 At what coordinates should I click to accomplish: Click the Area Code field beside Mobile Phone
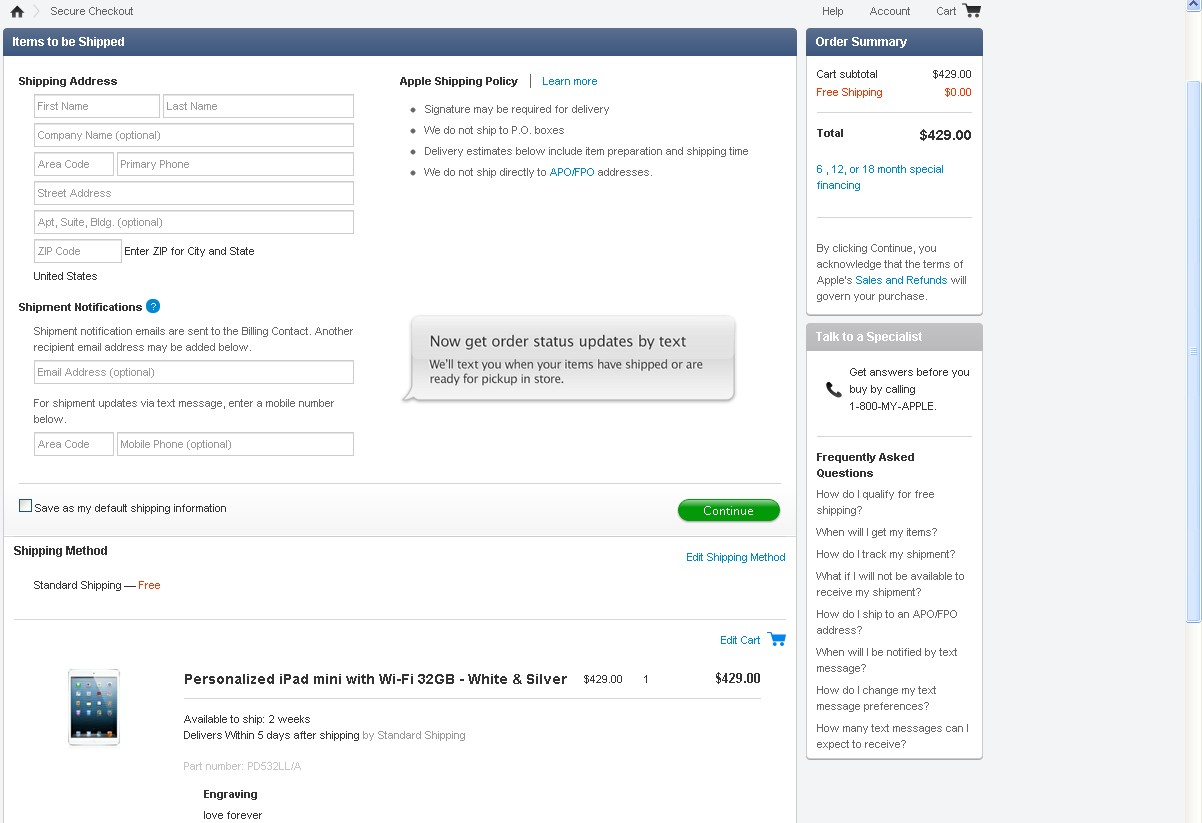pos(74,444)
